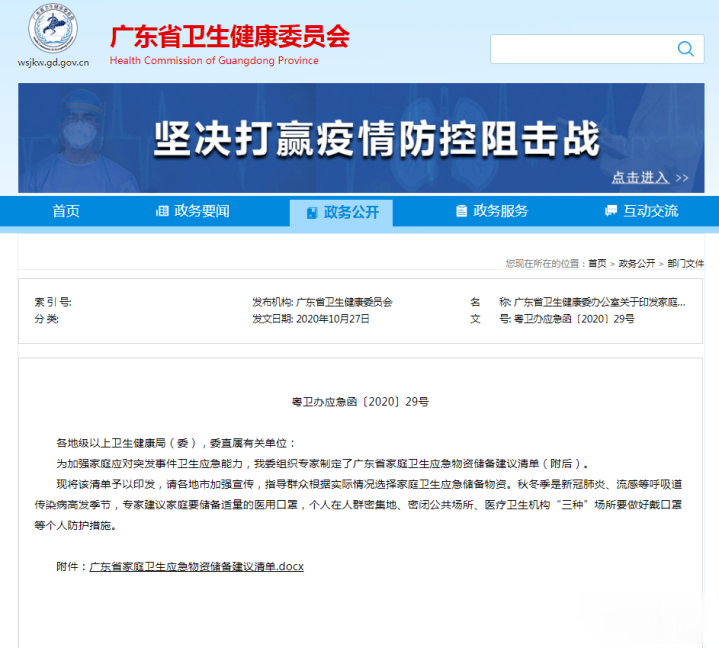Screen dimensions: 719x648
Task: Open the 首页 navigation tab
Action: coord(66,211)
